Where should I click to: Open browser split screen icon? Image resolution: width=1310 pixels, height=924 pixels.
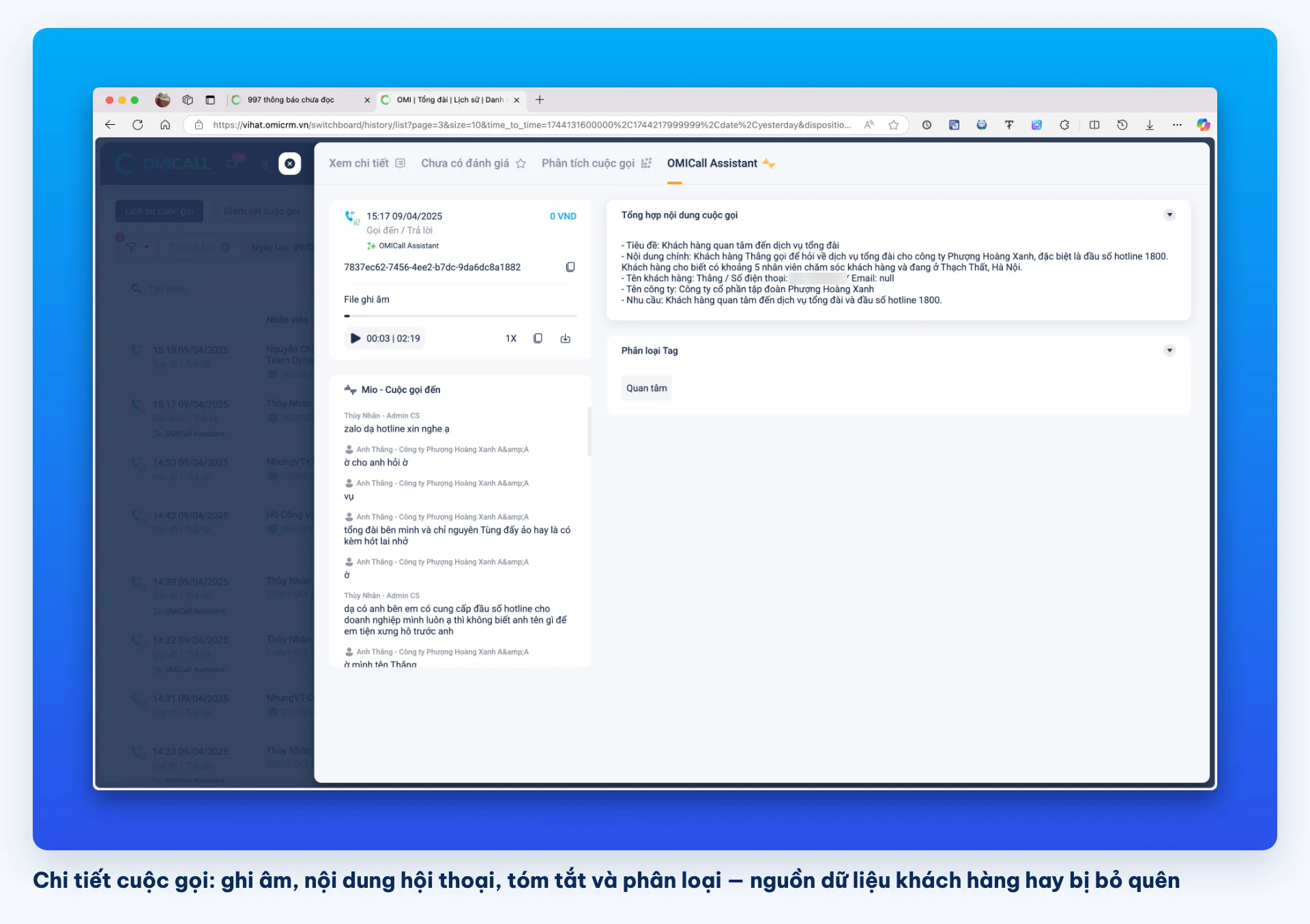pyautogui.click(x=1094, y=125)
